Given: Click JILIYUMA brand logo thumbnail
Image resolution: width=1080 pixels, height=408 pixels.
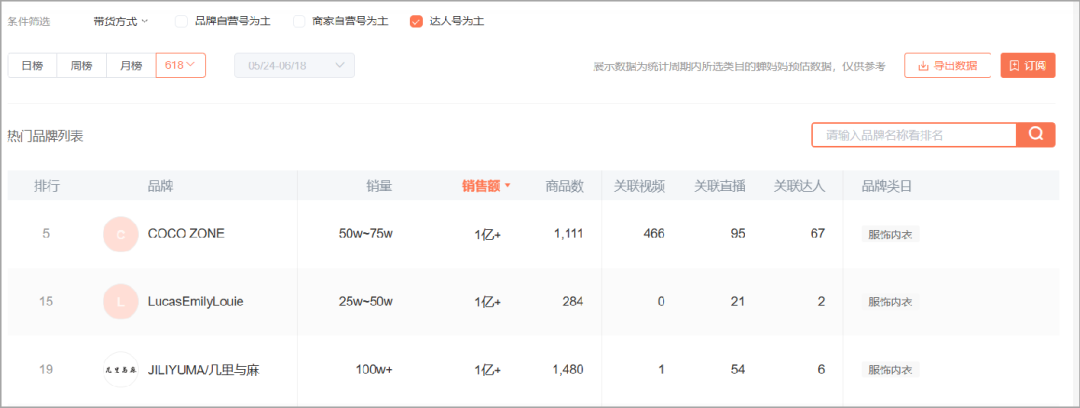Looking at the screenshot, I should click(121, 370).
